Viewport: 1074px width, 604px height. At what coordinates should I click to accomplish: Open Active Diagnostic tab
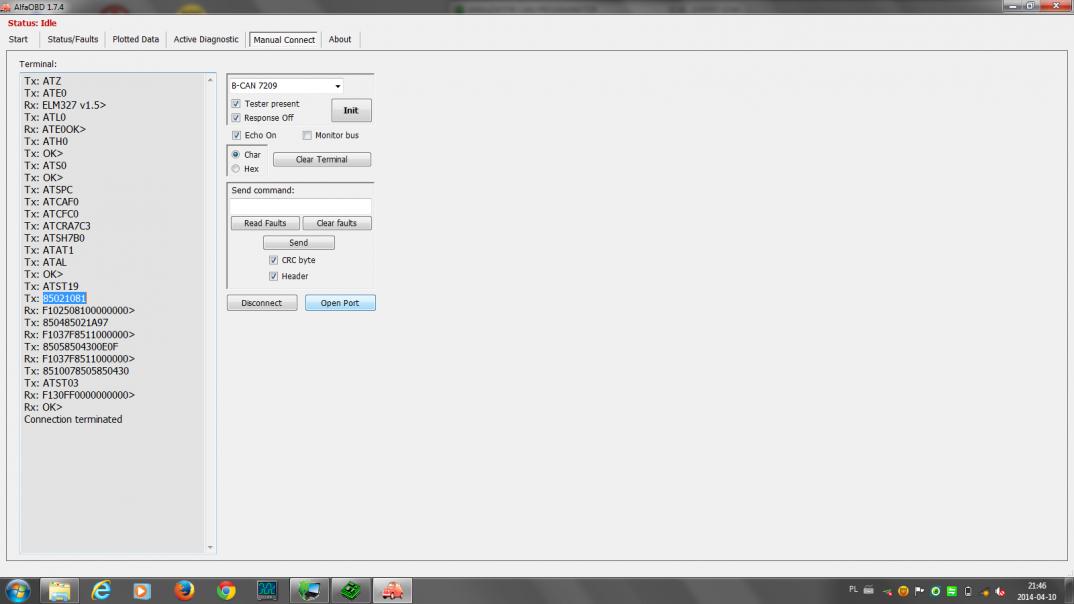pyautogui.click(x=206, y=39)
